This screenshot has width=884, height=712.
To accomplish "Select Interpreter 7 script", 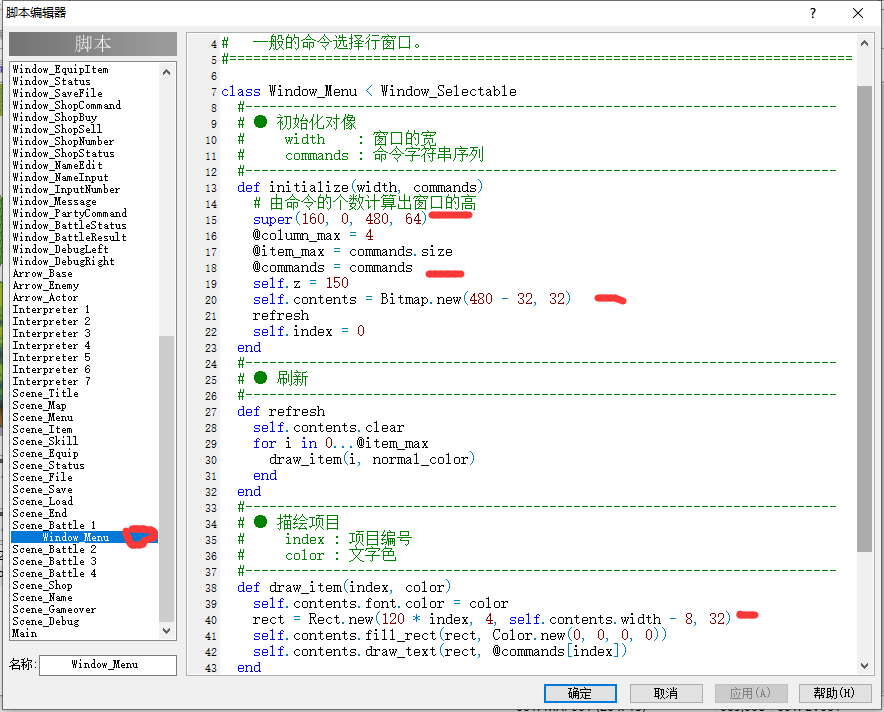I will pyautogui.click(x=51, y=381).
